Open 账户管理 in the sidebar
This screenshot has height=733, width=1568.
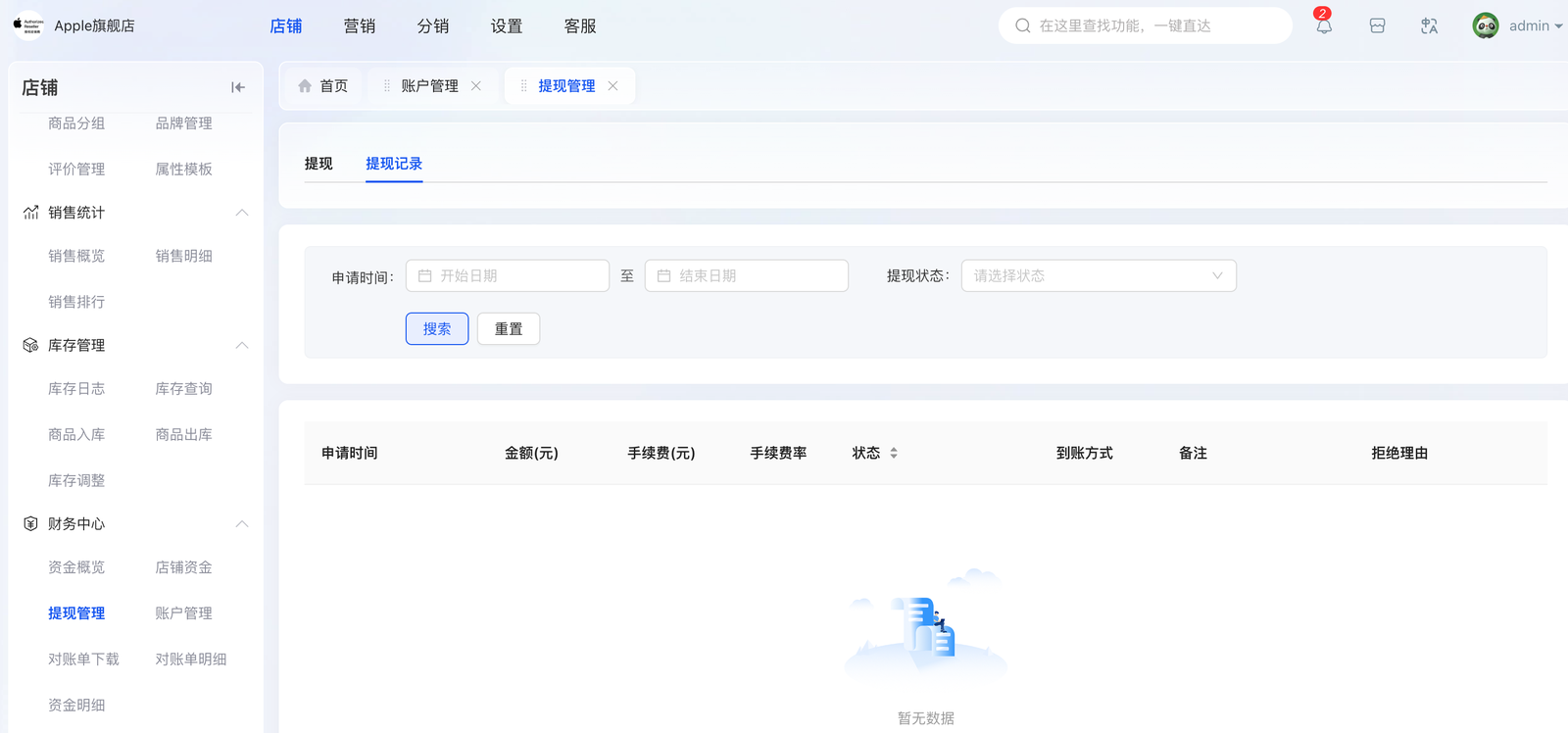tap(183, 613)
